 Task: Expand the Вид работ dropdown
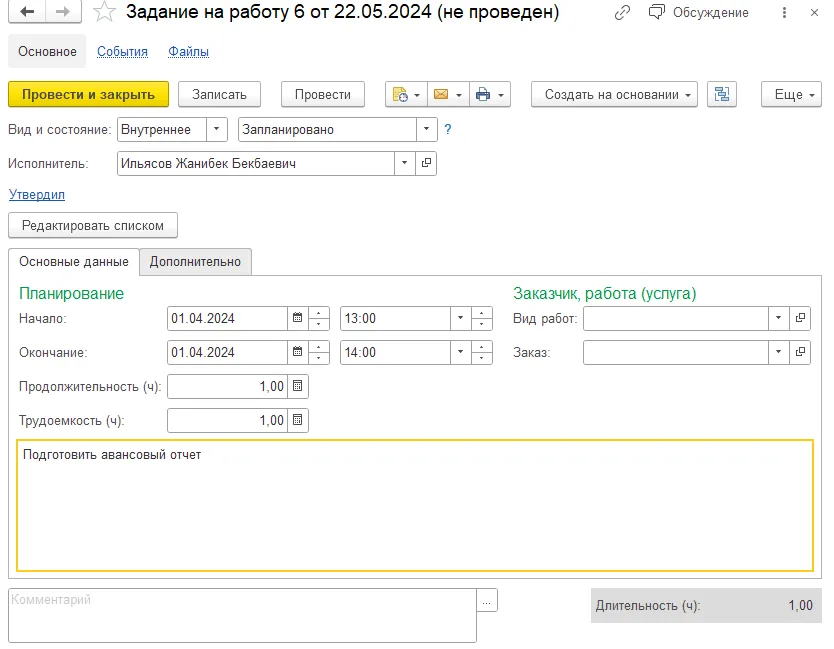click(x=778, y=318)
